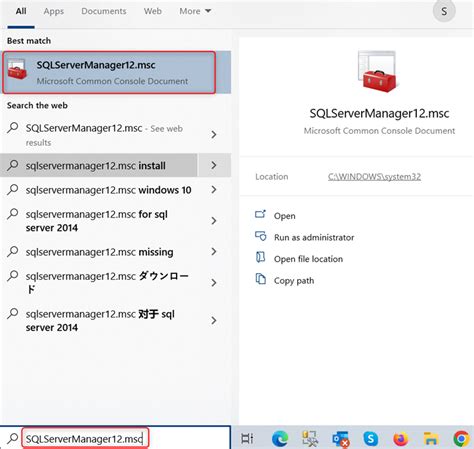Click the Open action icon
Viewport: 474px width, 449px height.
tap(260, 214)
